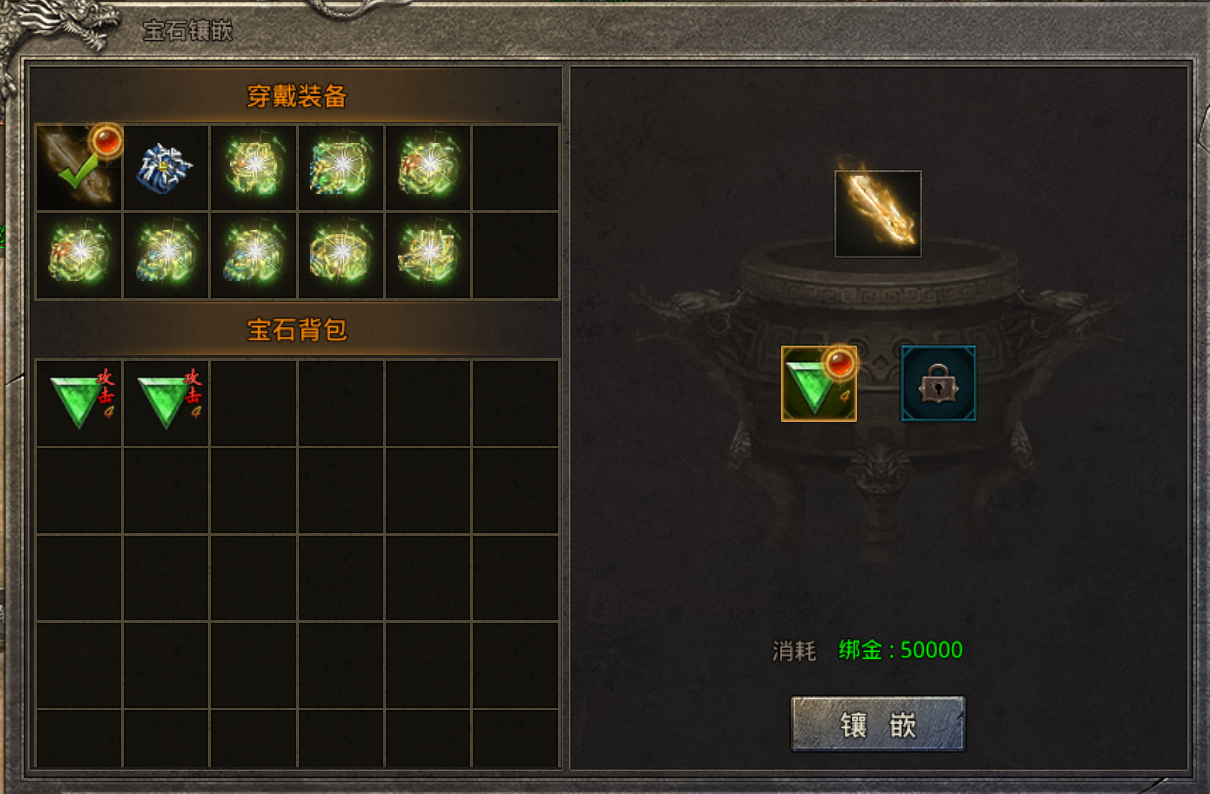This screenshot has width=1210, height=794.
Task: Pick the second green attack gem in backpack
Action: (x=166, y=403)
